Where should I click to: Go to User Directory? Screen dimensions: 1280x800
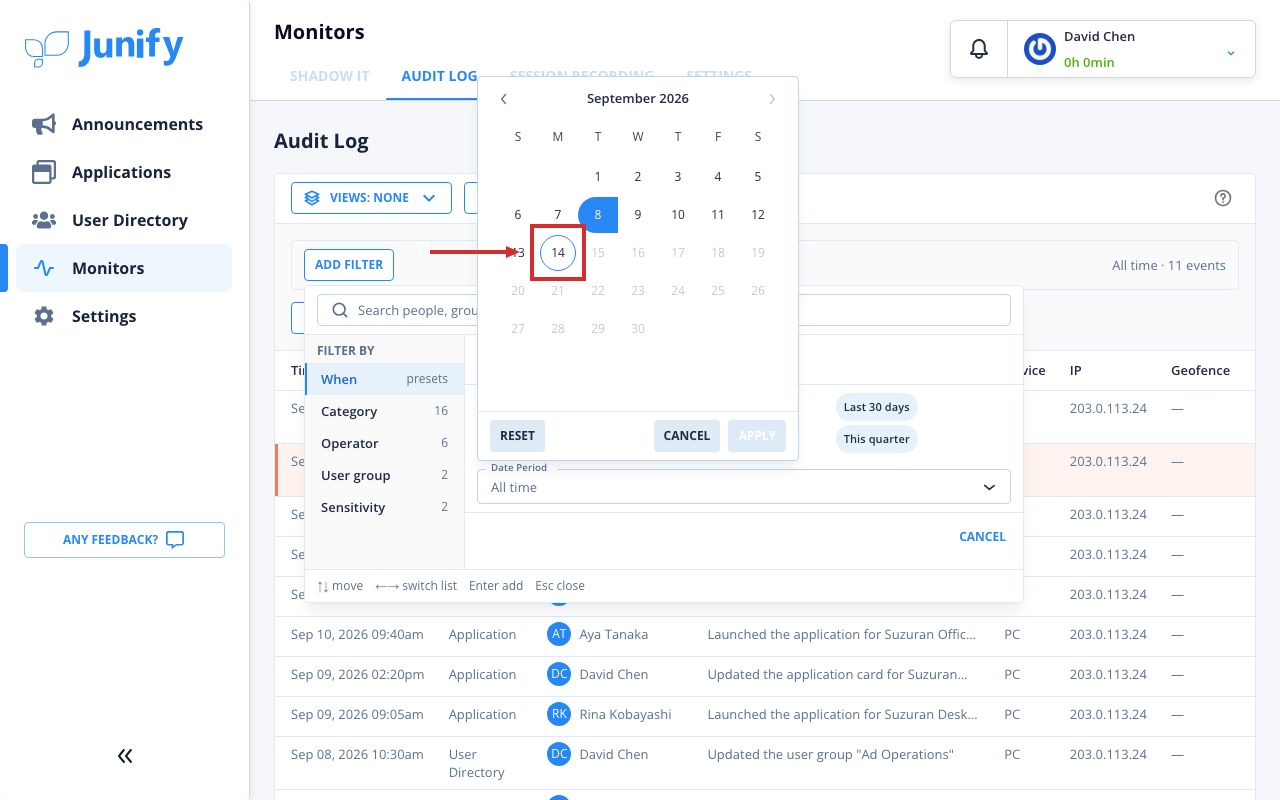pyautogui.click(x=124, y=220)
